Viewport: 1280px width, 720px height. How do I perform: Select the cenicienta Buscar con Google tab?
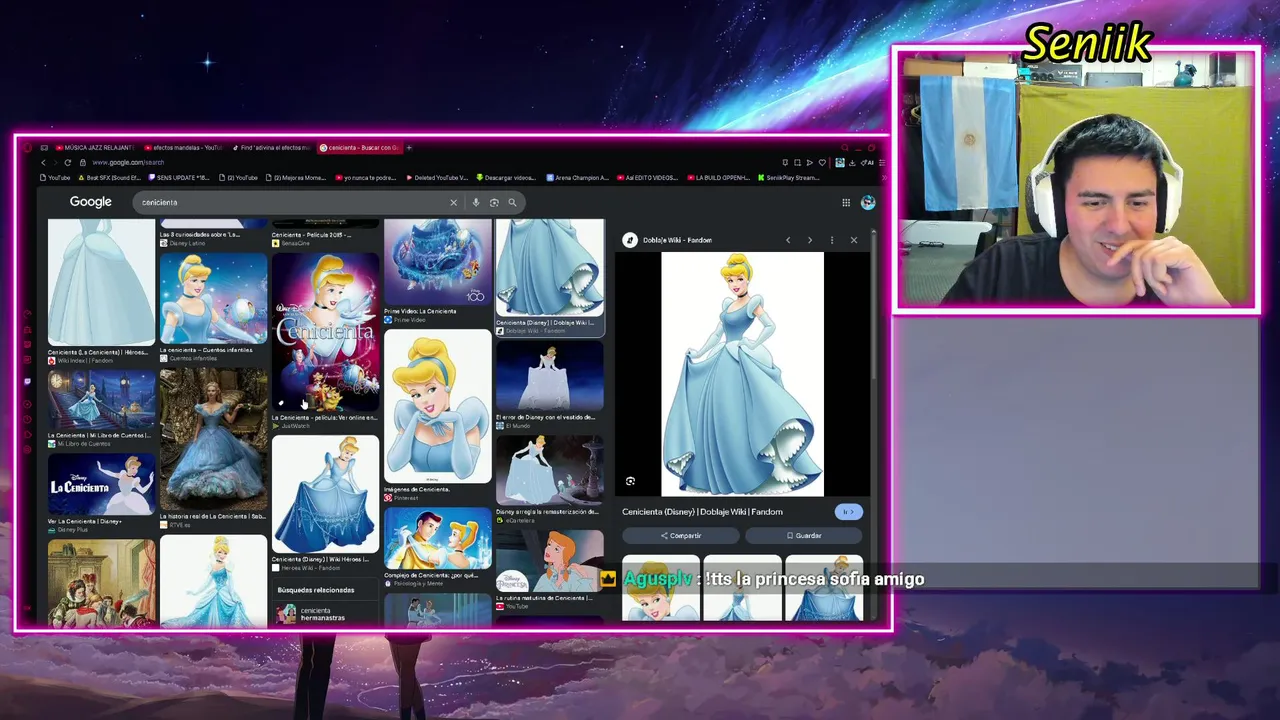[359, 148]
